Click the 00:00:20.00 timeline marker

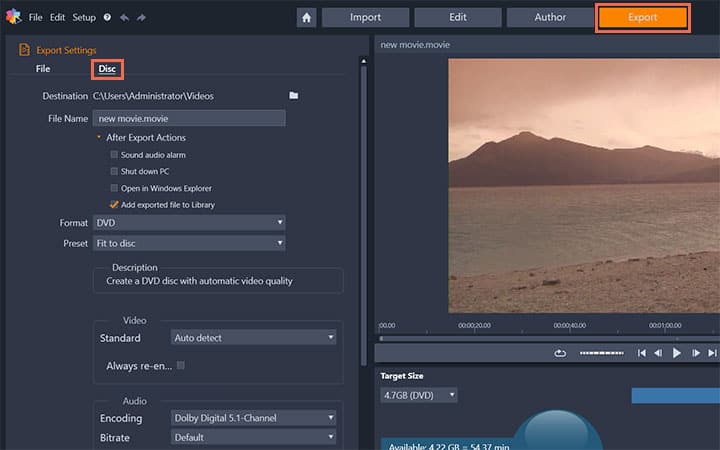[x=474, y=325]
